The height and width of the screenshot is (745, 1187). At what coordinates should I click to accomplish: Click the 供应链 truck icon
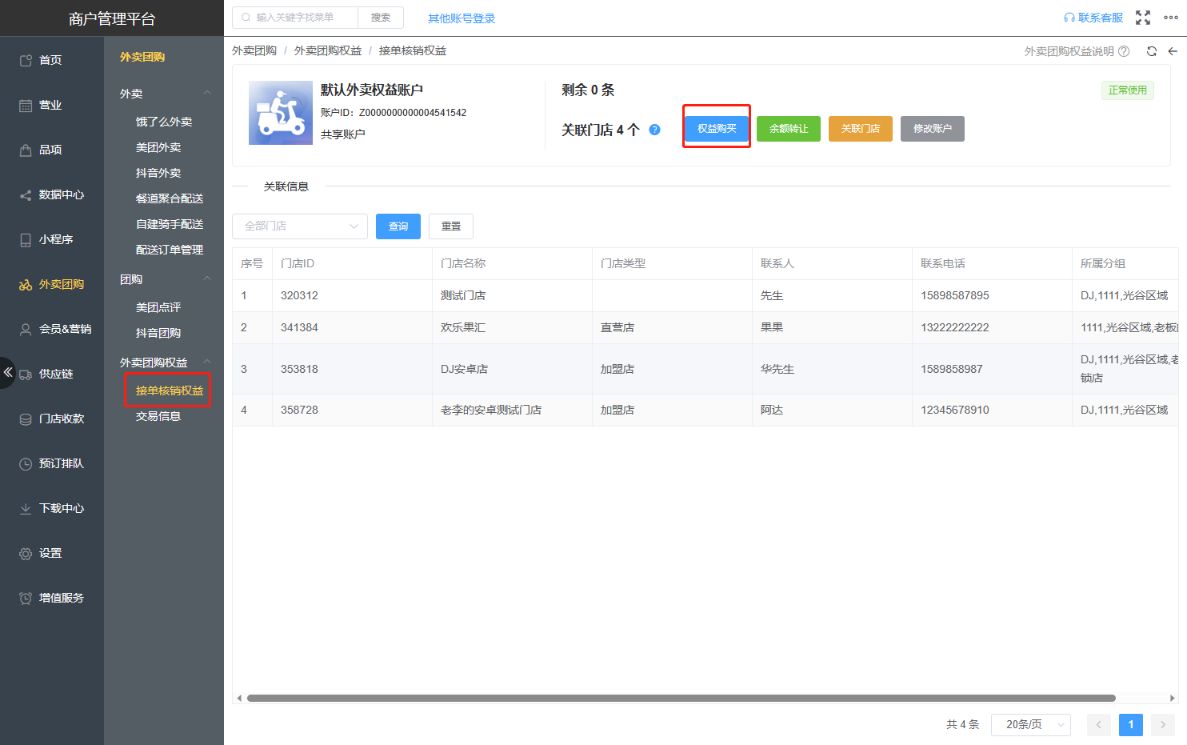tap(25, 374)
